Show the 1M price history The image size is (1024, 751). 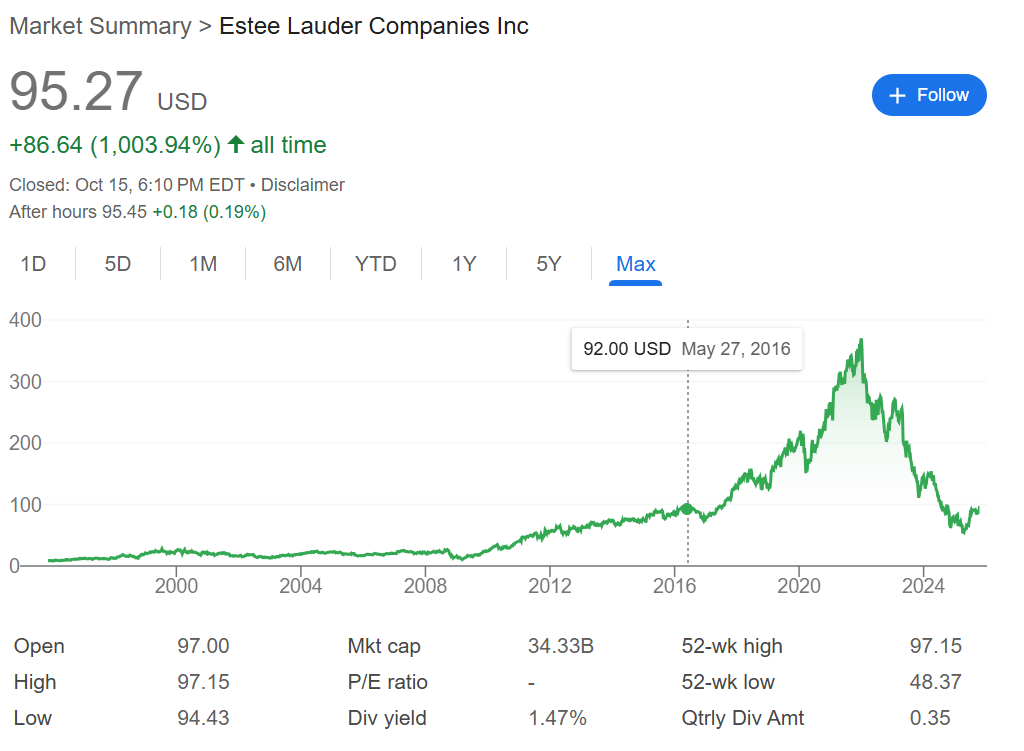pos(203,264)
